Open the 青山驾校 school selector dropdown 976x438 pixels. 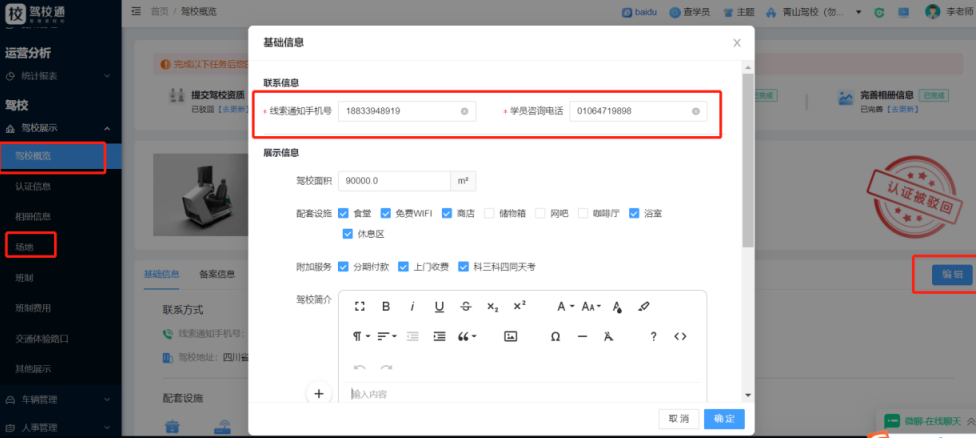click(x=814, y=12)
